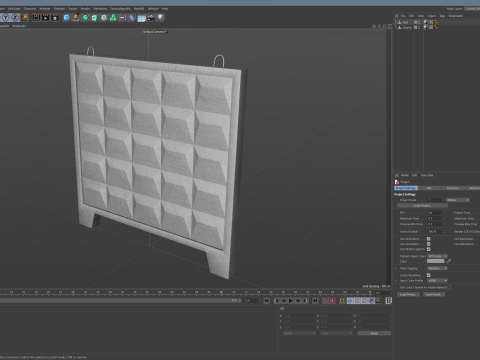Viewport: 480px width, 360px height.
Task: Click the viewport move navigation icon
Action: point(374,26)
